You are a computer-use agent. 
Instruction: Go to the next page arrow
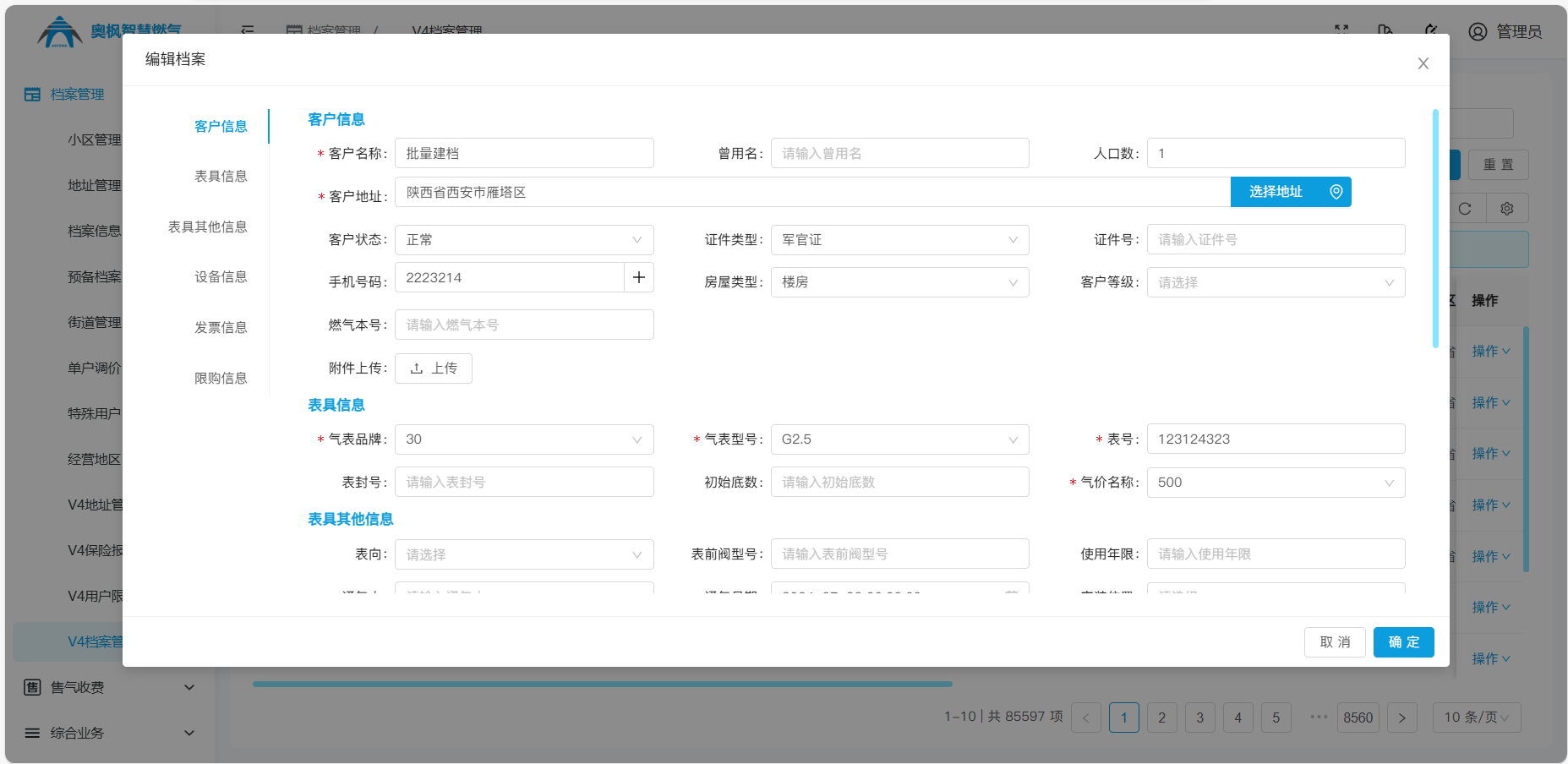tap(1402, 718)
